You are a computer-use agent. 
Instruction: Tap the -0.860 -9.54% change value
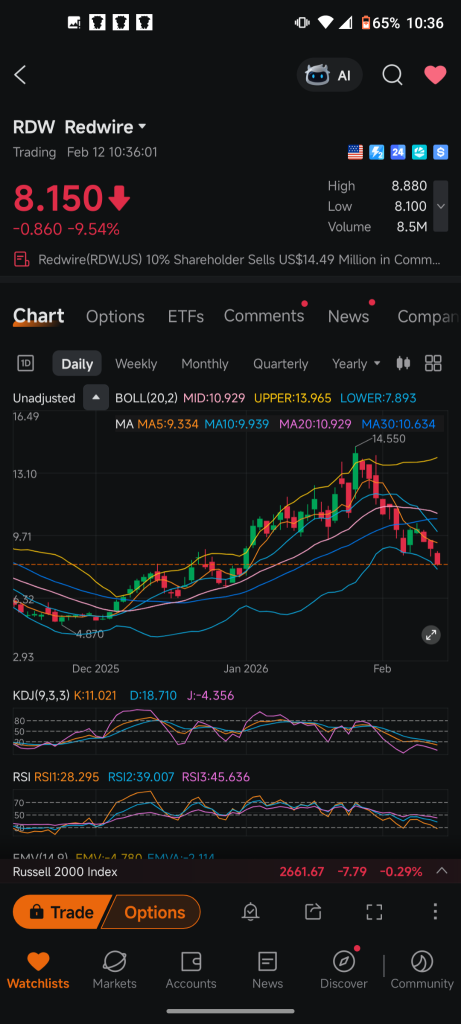coord(67,229)
